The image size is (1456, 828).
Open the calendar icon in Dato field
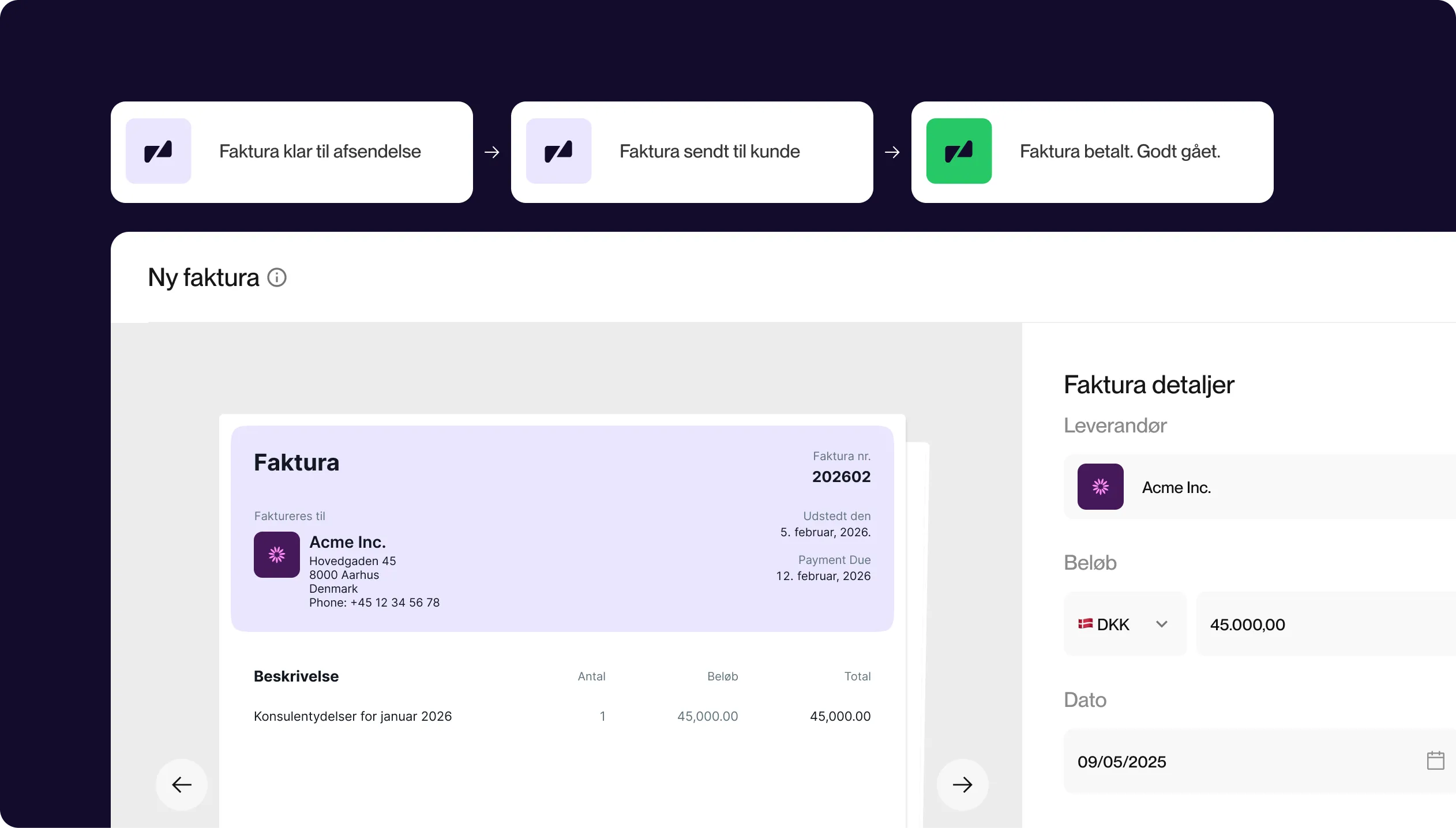[1435, 761]
